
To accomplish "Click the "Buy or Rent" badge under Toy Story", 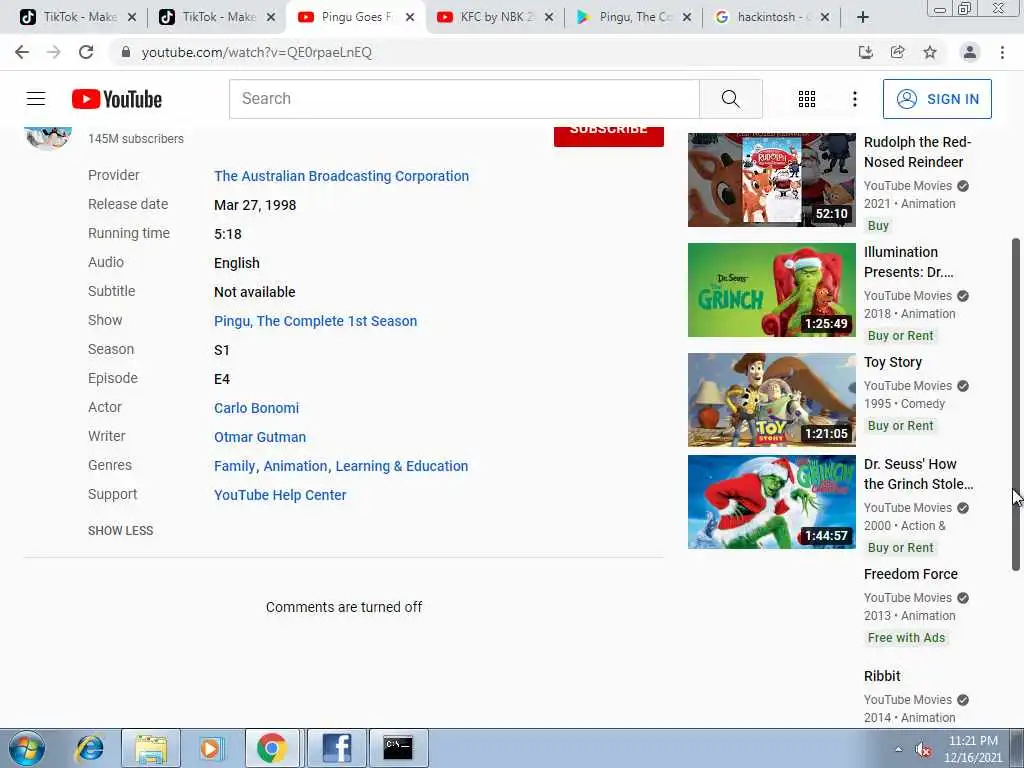I will (901, 426).
